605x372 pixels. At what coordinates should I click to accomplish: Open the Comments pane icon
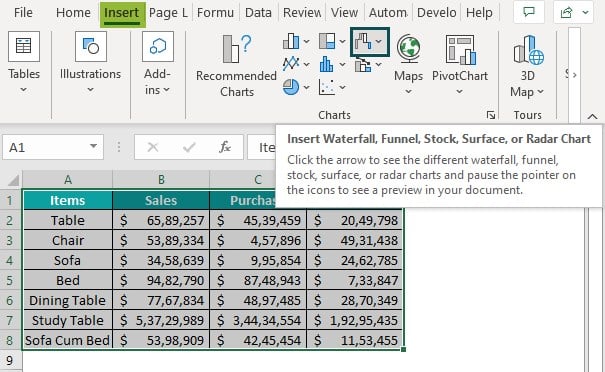[x=529, y=12]
